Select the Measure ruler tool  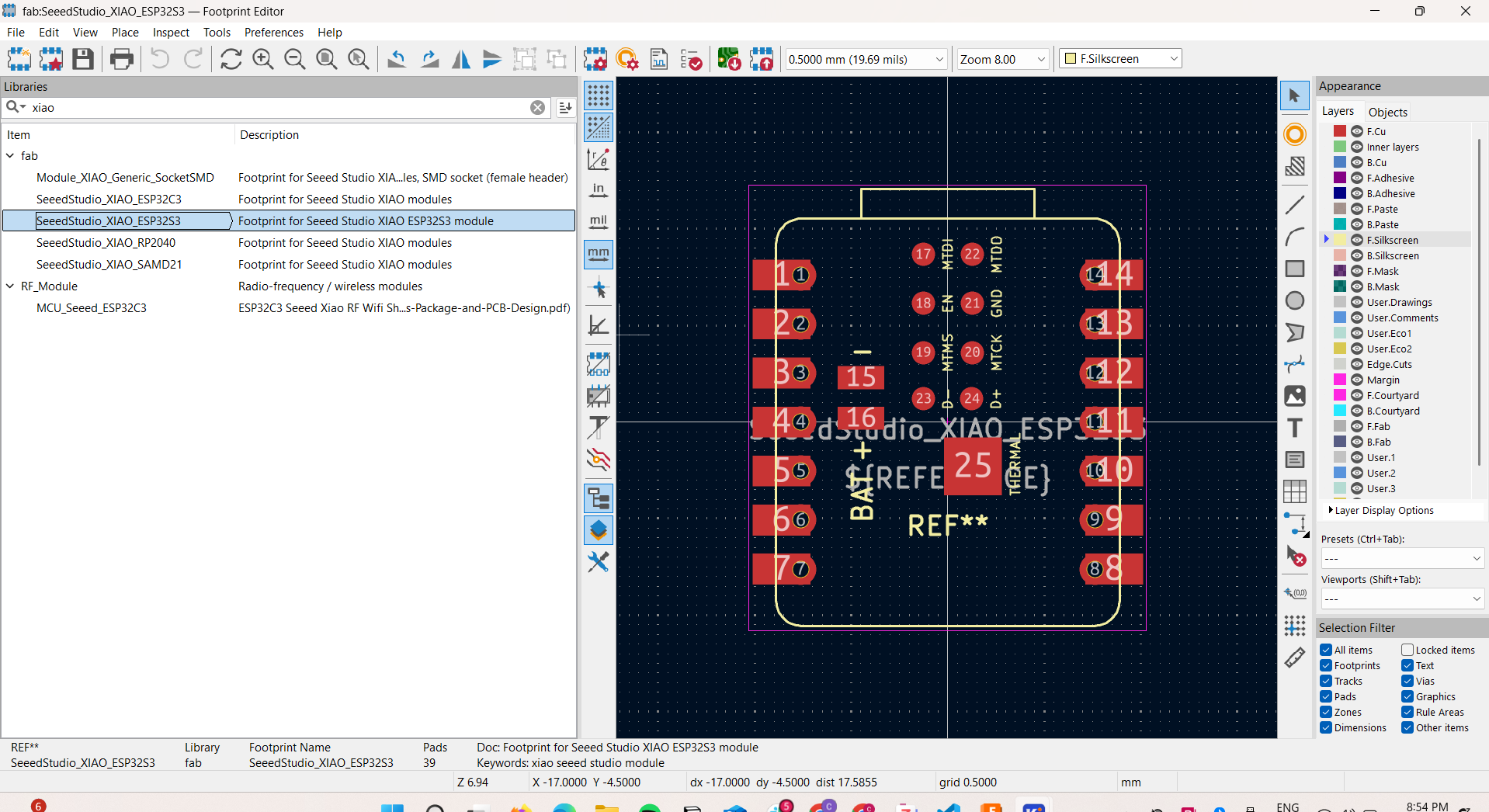[1295, 658]
